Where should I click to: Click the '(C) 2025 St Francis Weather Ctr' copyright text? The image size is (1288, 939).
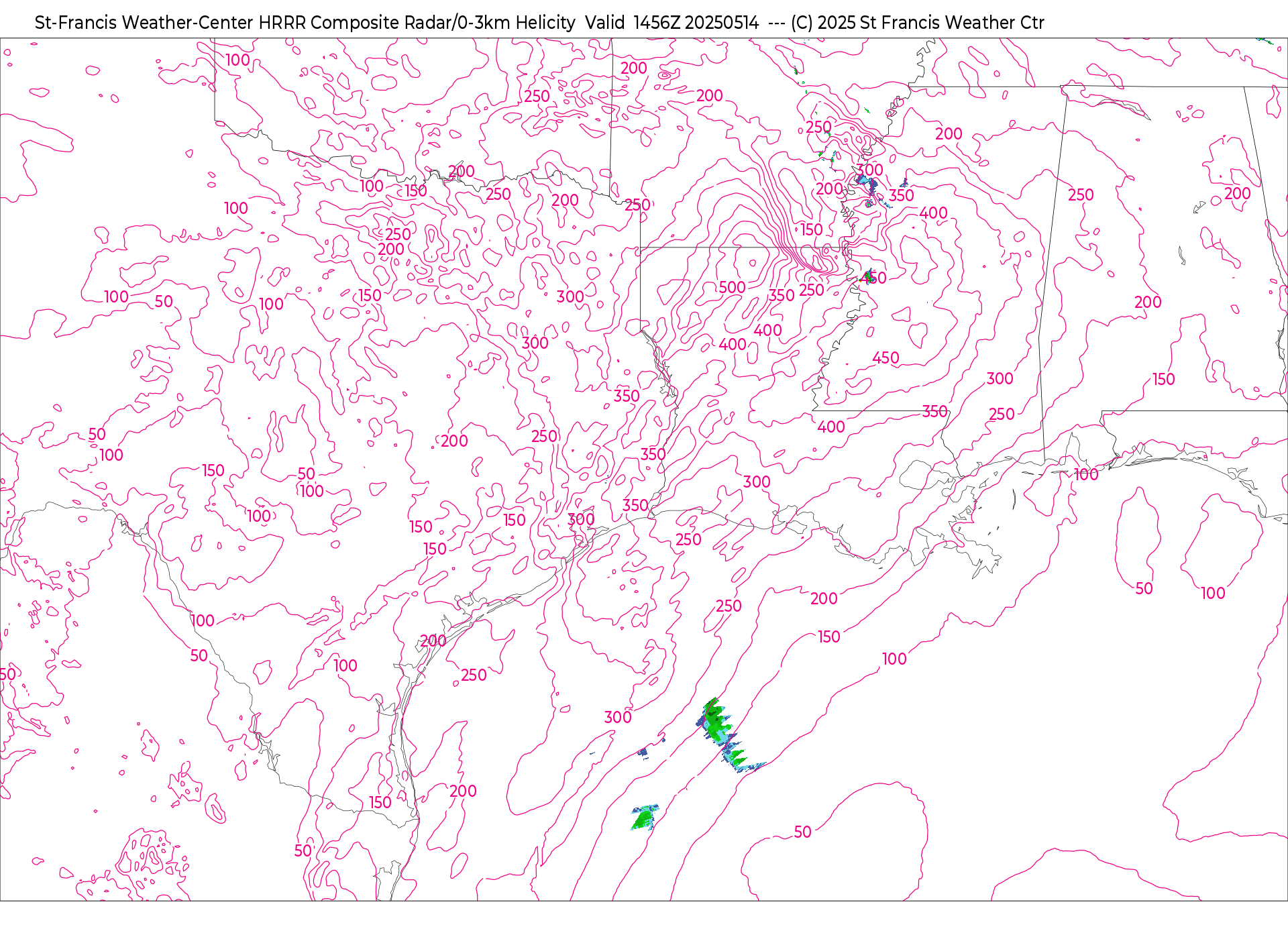pyautogui.click(x=918, y=23)
